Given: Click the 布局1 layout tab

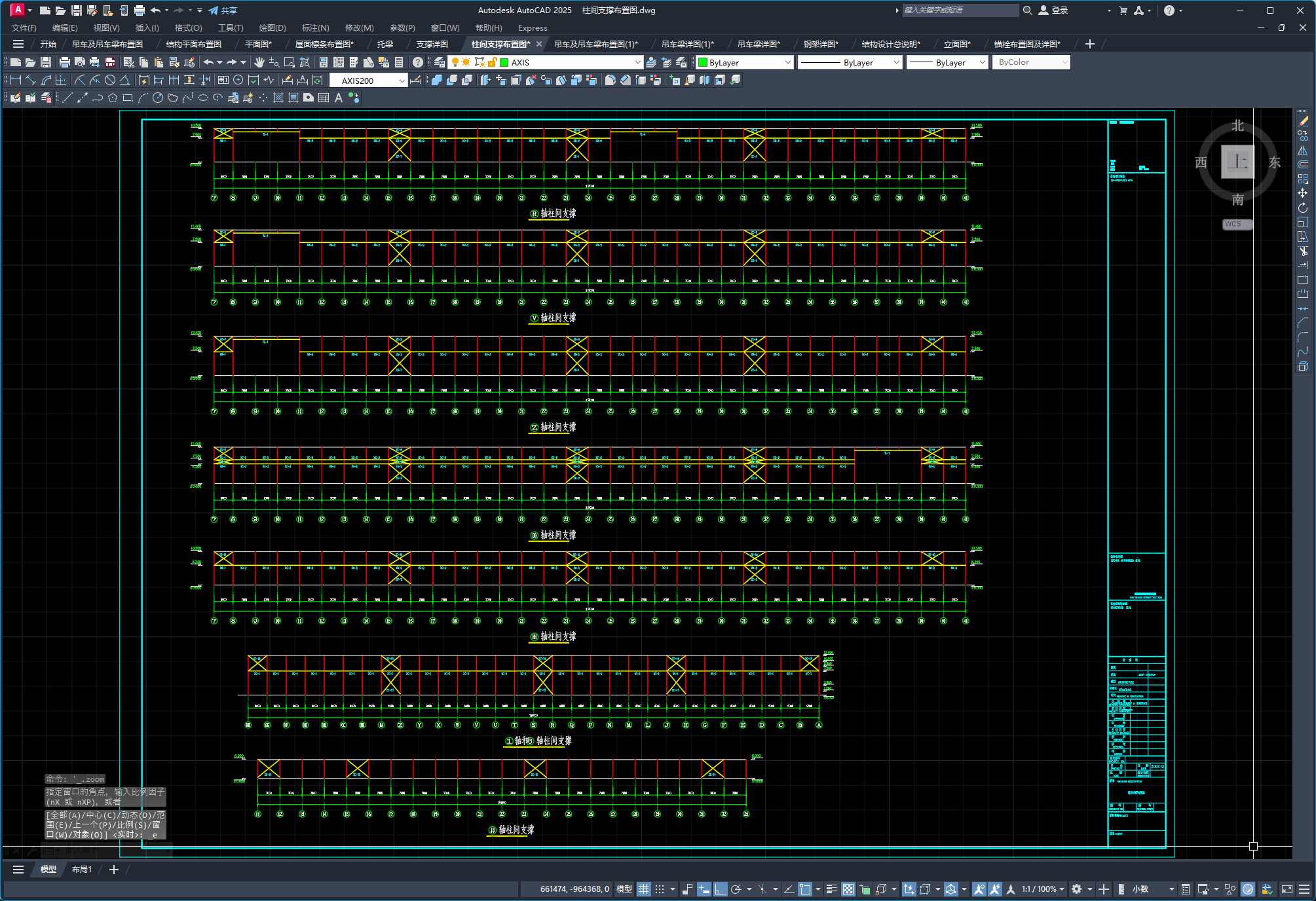Looking at the screenshot, I should point(82,869).
